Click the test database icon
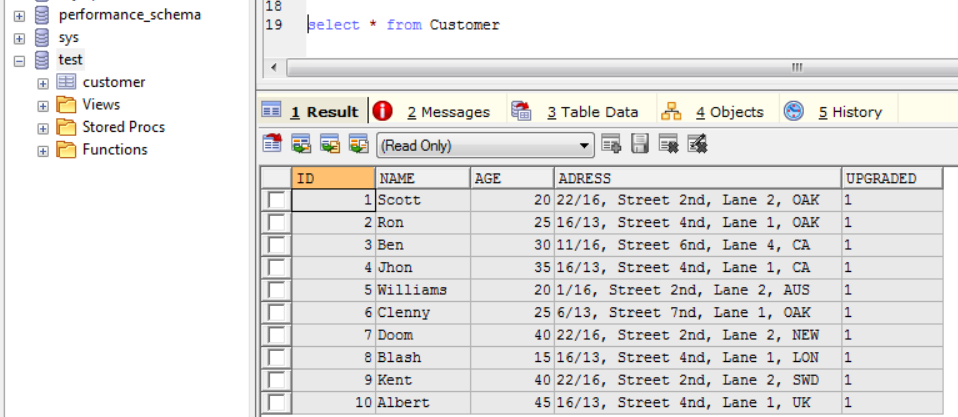The image size is (958, 417). [42, 60]
